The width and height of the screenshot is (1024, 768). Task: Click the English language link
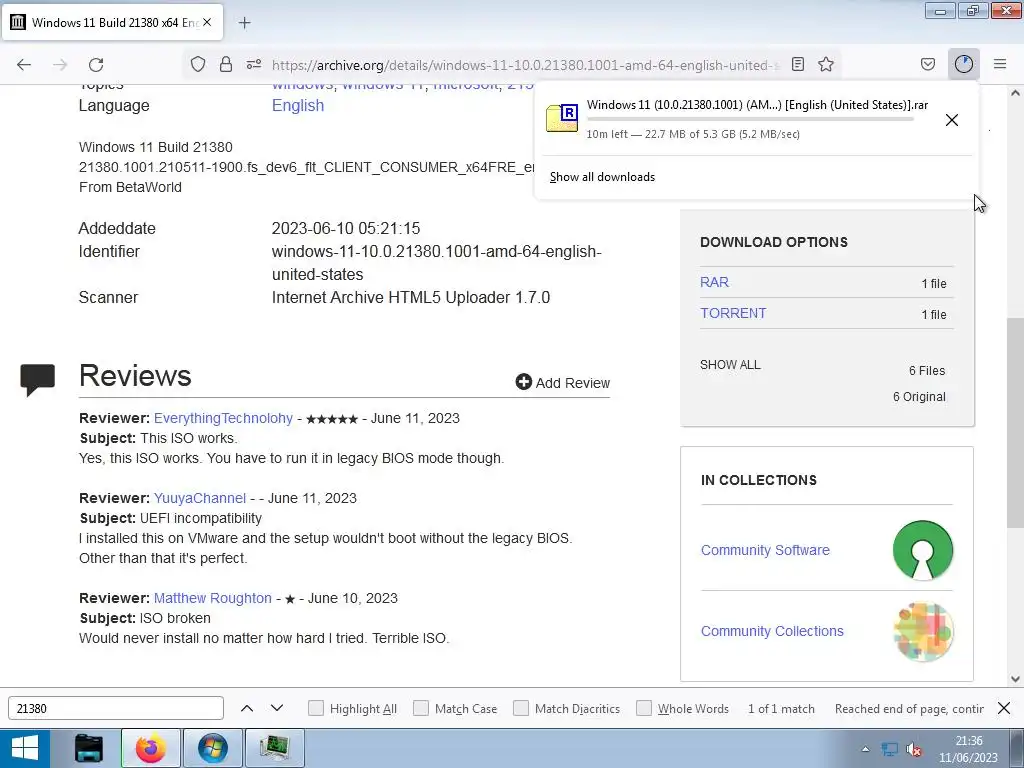pos(298,105)
